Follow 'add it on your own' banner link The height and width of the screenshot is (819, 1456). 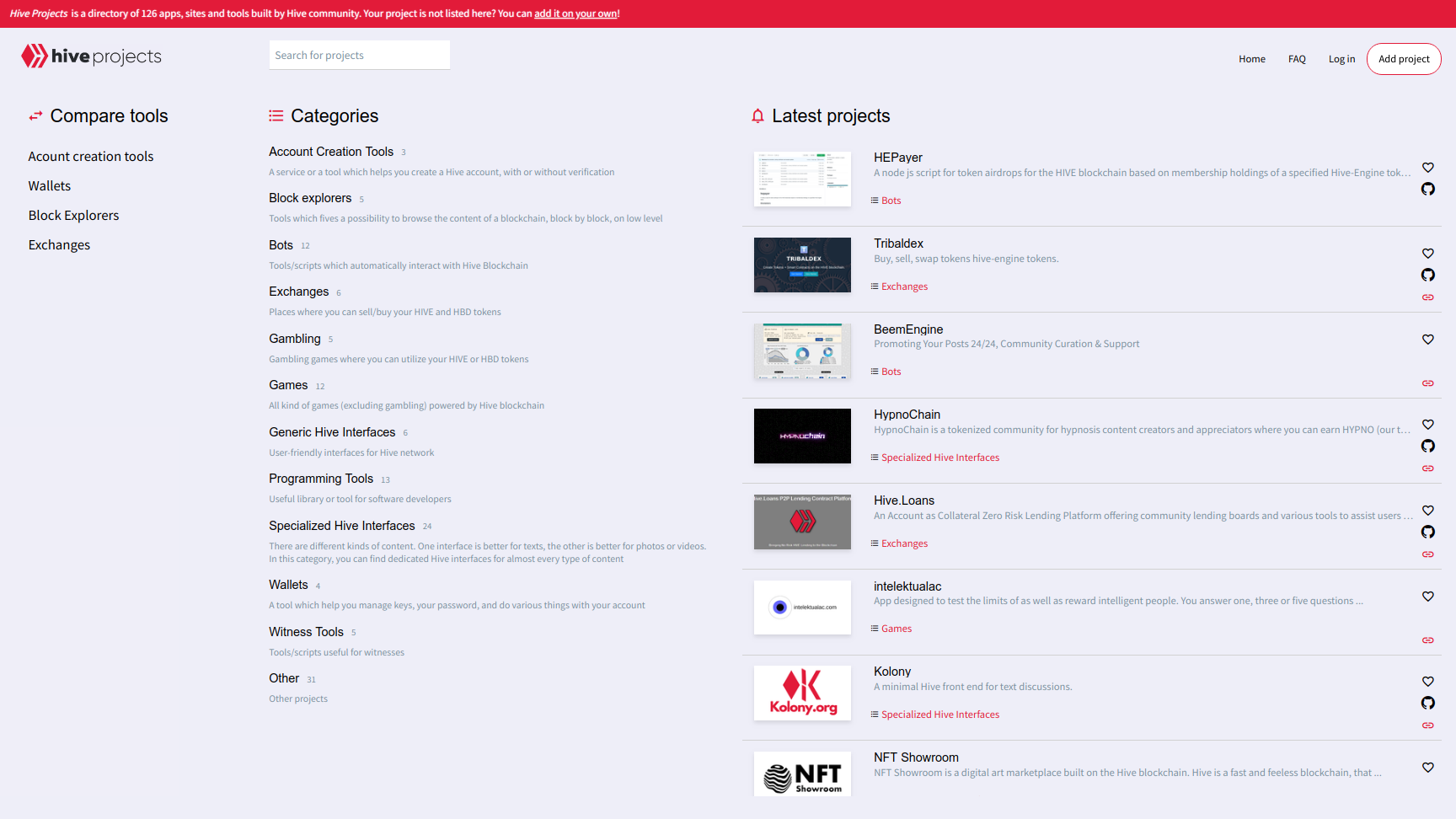(576, 13)
